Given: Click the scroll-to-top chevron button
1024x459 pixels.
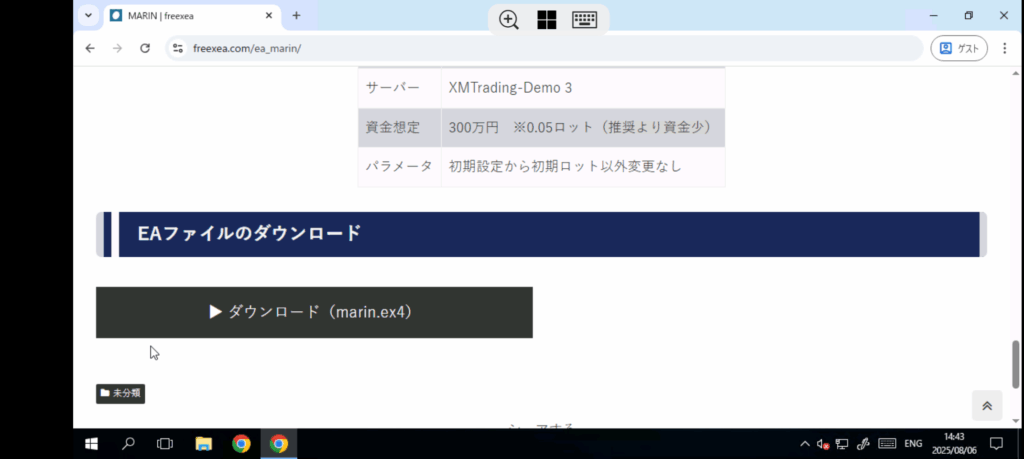Looking at the screenshot, I should coord(986,405).
